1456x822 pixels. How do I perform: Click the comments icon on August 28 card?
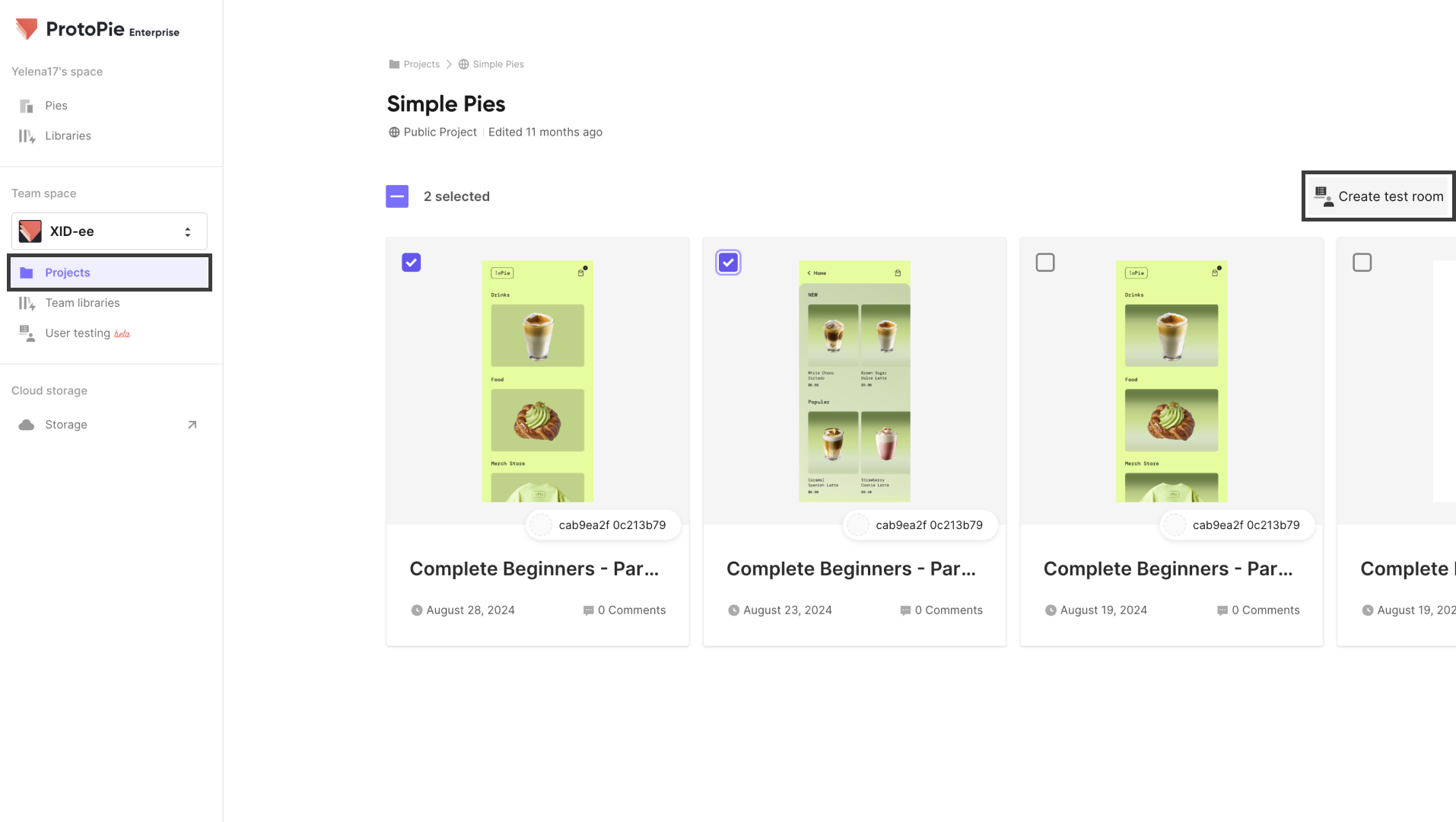tap(588, 610)
